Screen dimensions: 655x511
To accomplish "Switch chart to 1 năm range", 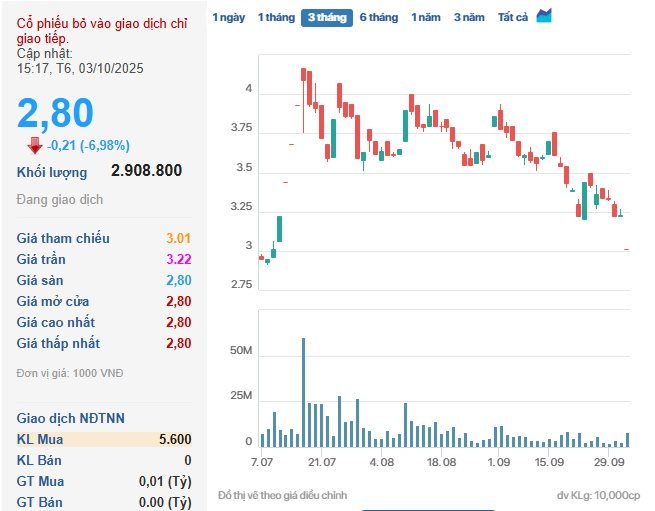I will (x=426, y=18).
